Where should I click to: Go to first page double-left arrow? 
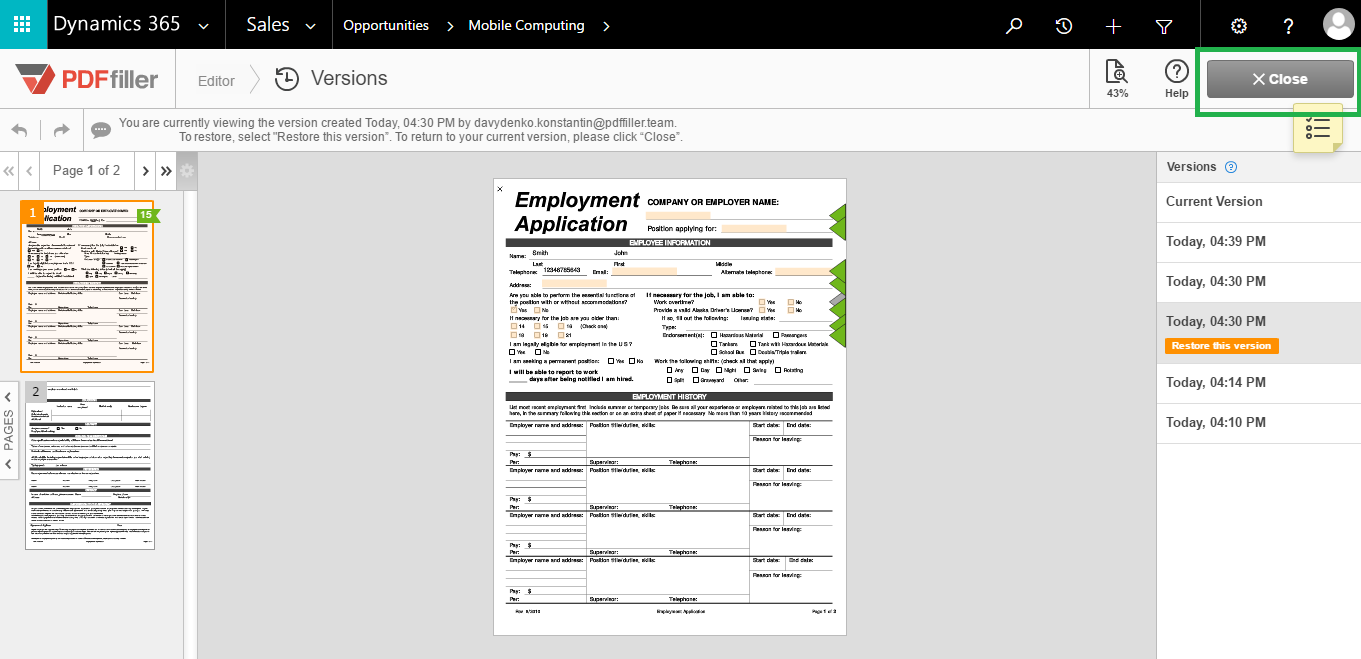(9, 171)
